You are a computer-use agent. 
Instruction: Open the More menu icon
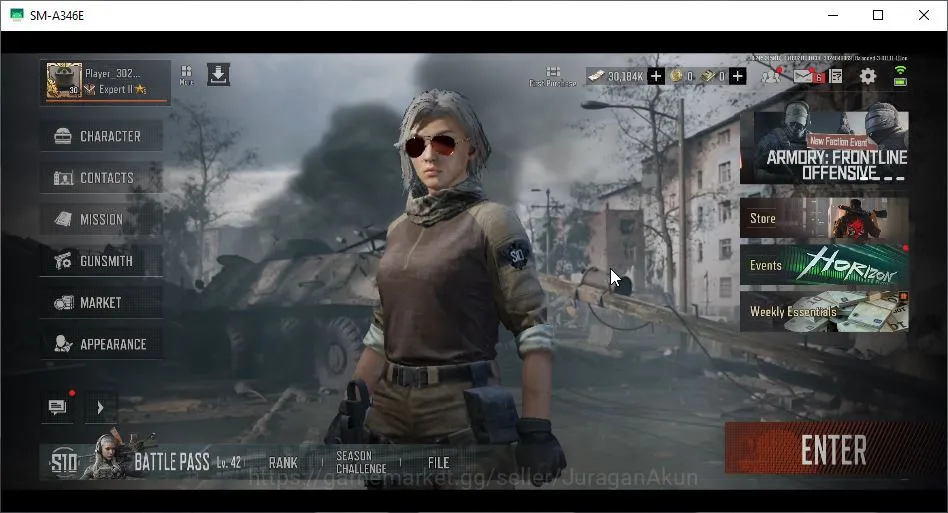[x=186, y=75]
